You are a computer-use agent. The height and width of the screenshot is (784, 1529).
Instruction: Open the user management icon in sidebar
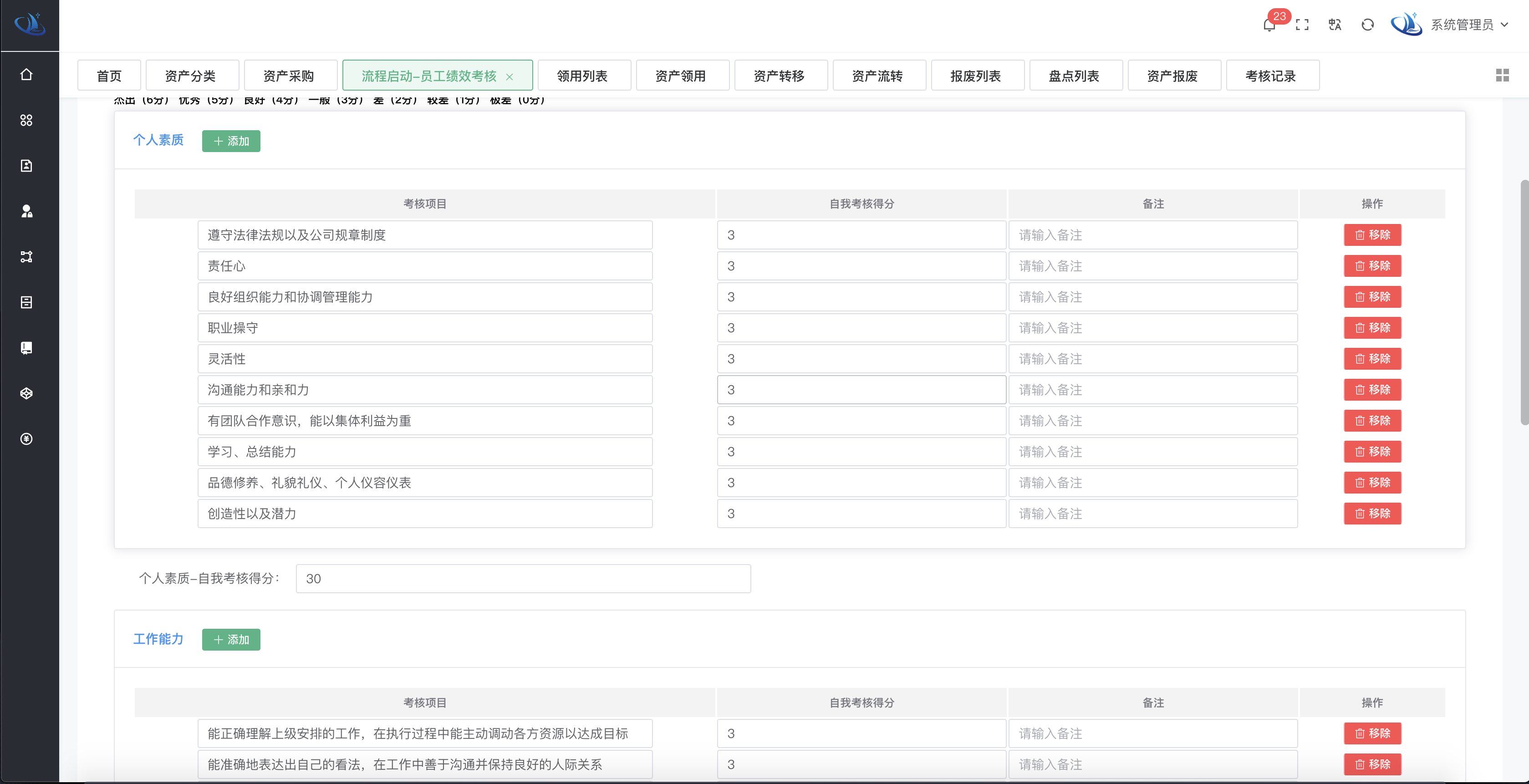click(26, 211)
